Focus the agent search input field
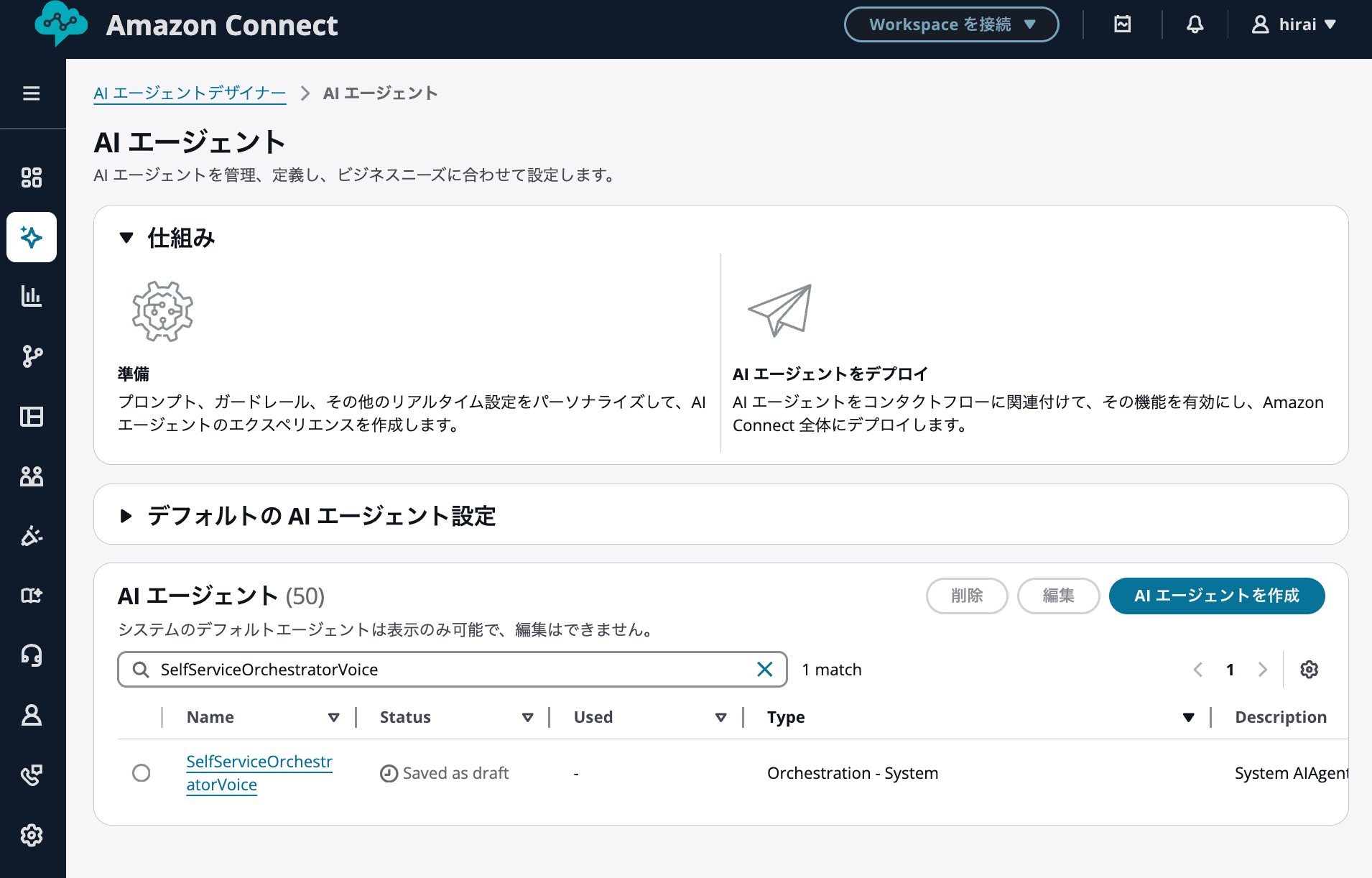1372x878 pixels. click(453, 670)
